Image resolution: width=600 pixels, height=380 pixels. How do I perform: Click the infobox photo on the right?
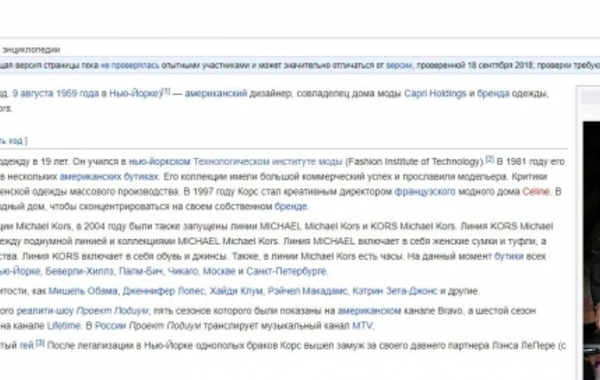(591, 251)
